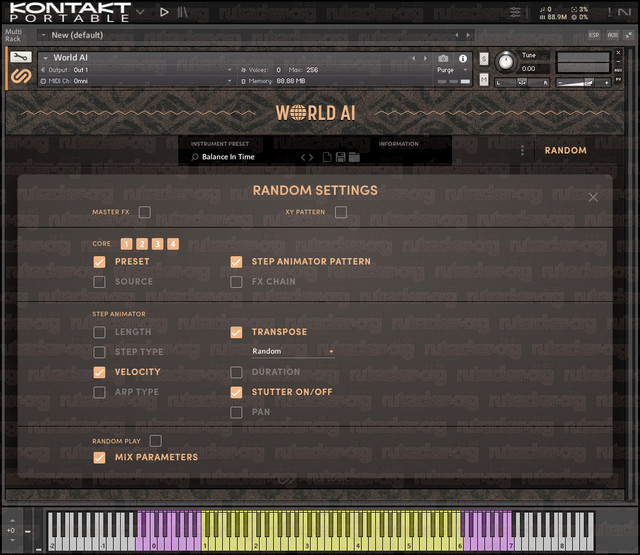Shift keyboard octave up arrow
Viewport: 640px width, 555px height.
tap(12, 521)
